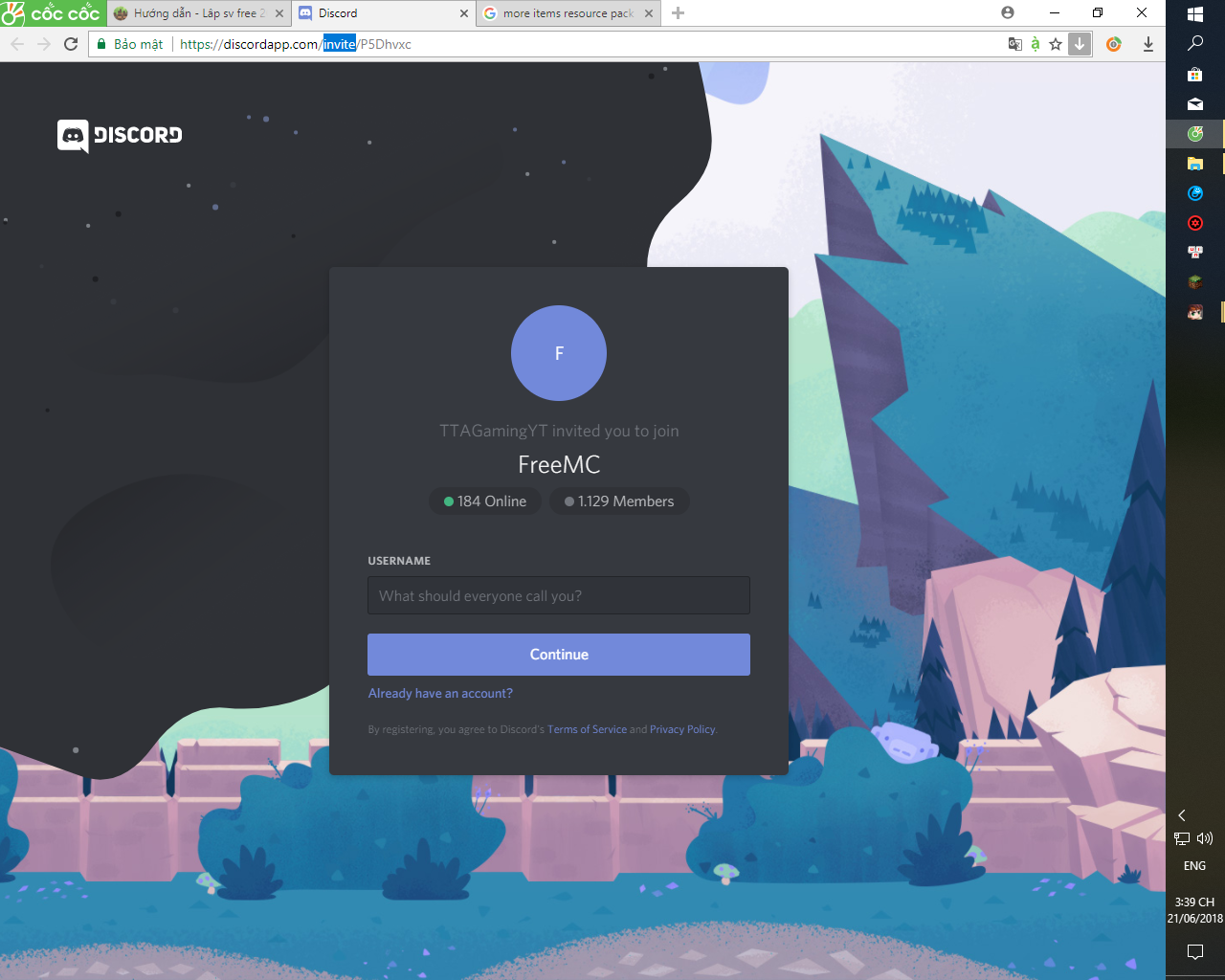Select the Discord browser tab
This screenshot has width=1225, height=980.
[384, 13]
